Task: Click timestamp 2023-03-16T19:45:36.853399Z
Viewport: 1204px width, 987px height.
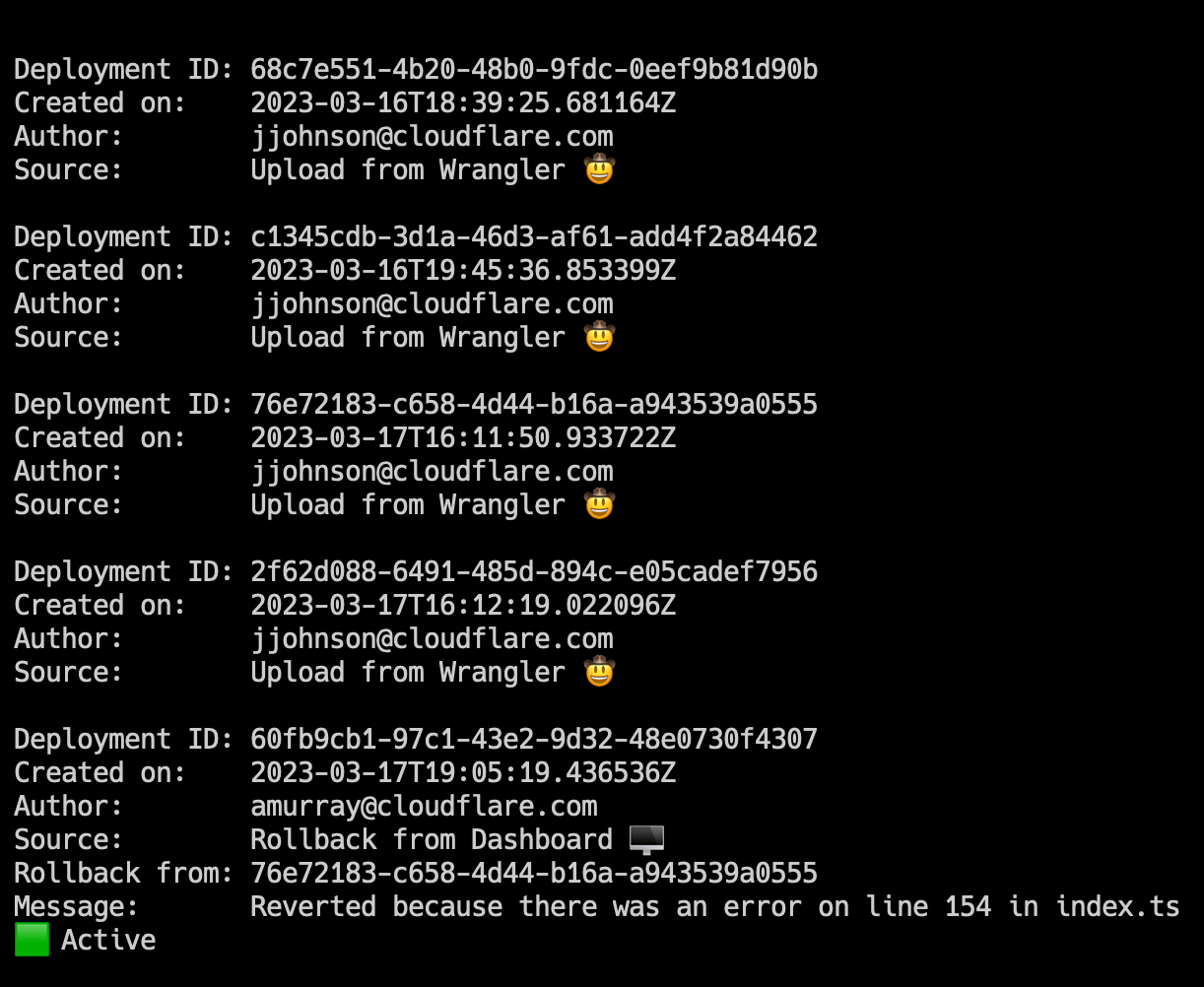Action: tap(463, 271)
